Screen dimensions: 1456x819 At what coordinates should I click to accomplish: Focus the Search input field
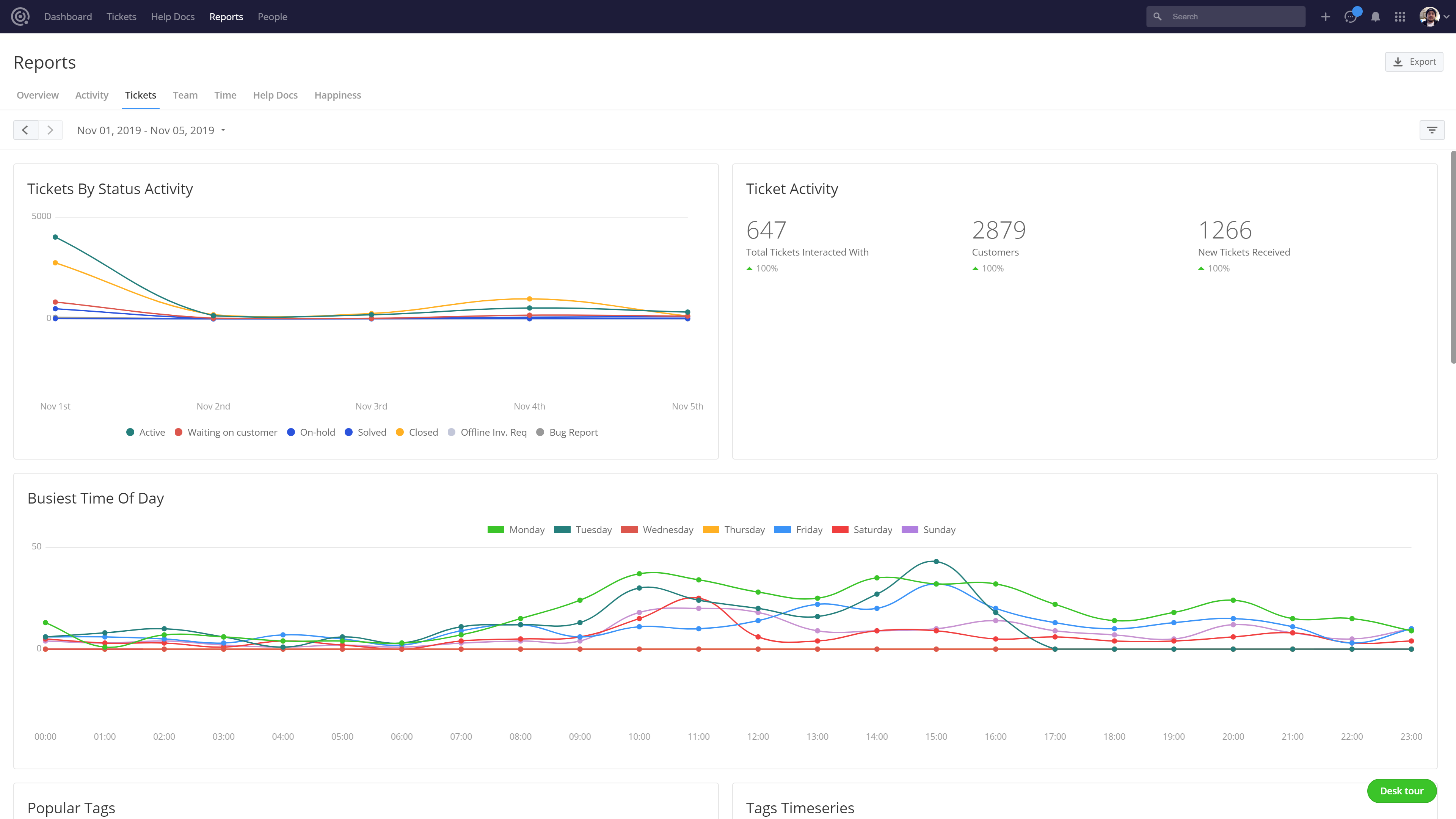click(x=1225, y=17)
